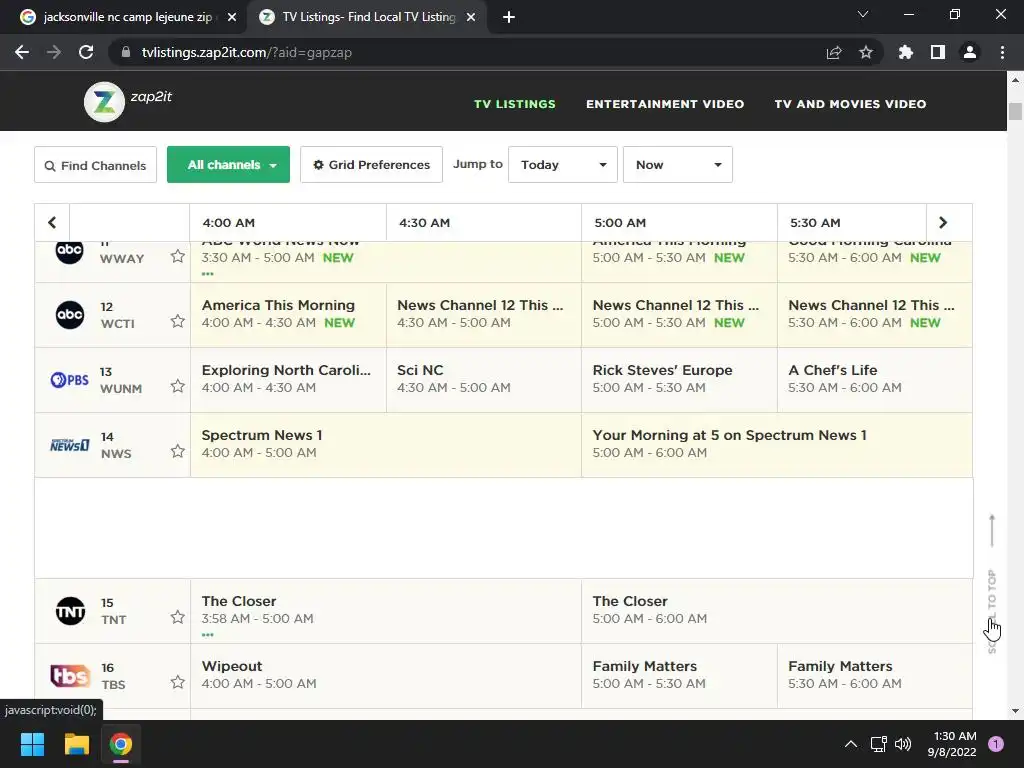
Task: Open the Windows Start menu
Action: click(x=32, y=744)
